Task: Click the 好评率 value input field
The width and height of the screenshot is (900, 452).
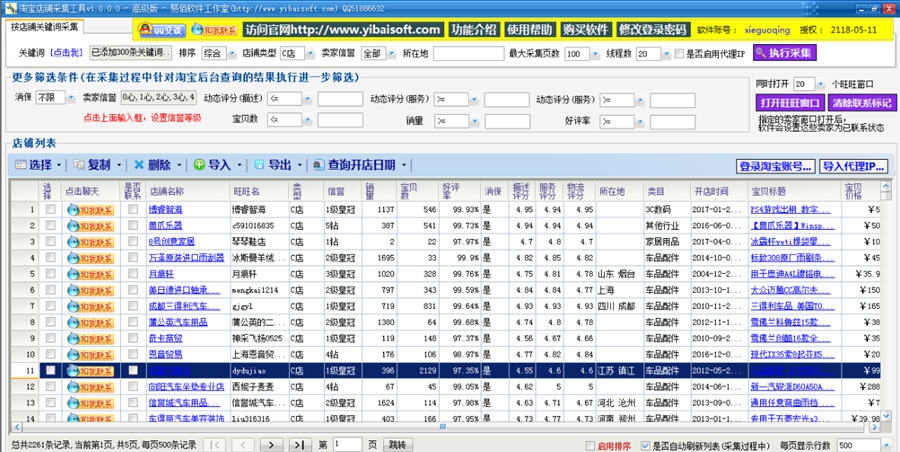Action: (x=673, y=122)
